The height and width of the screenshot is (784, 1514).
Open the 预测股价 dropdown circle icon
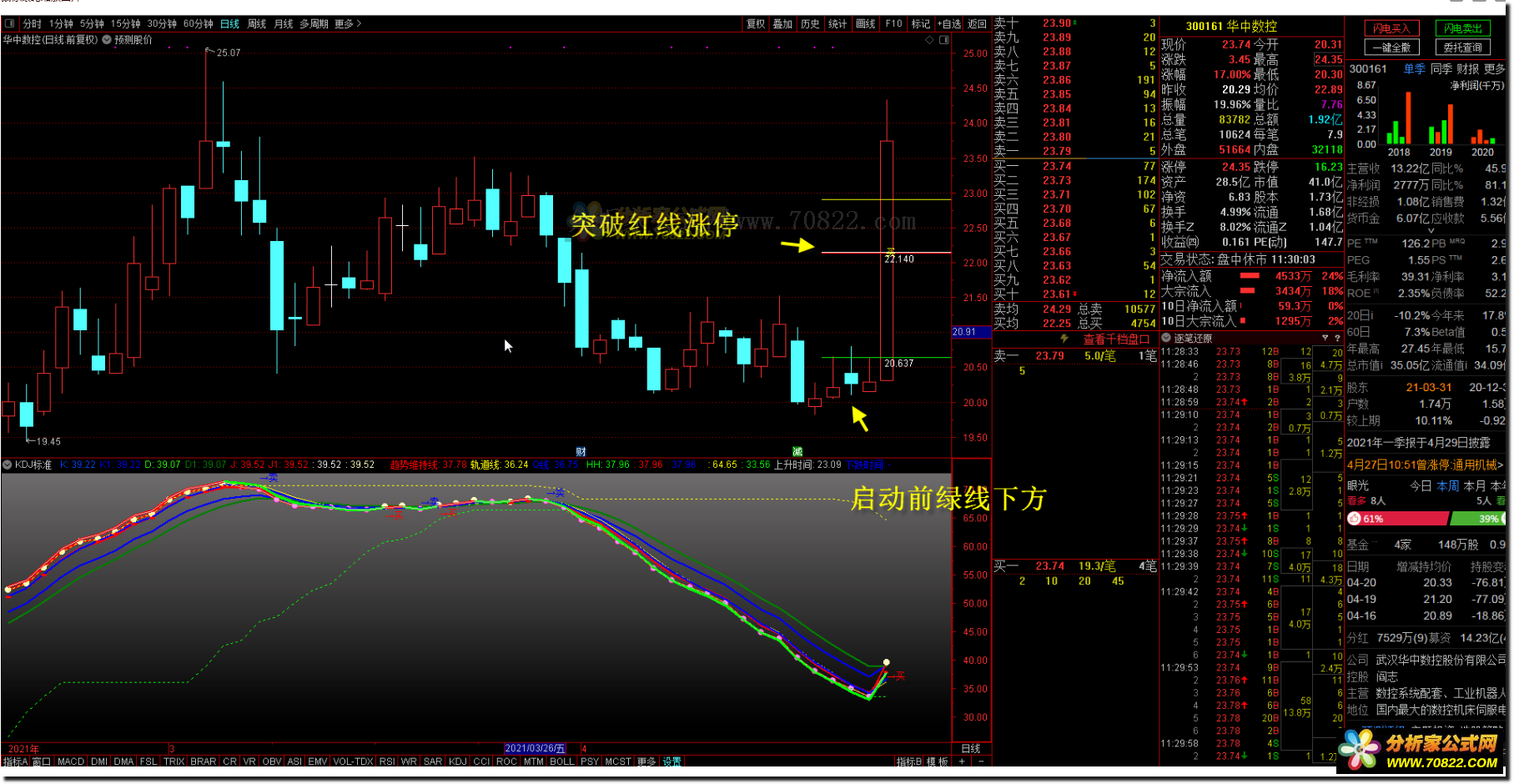point(107,39)
